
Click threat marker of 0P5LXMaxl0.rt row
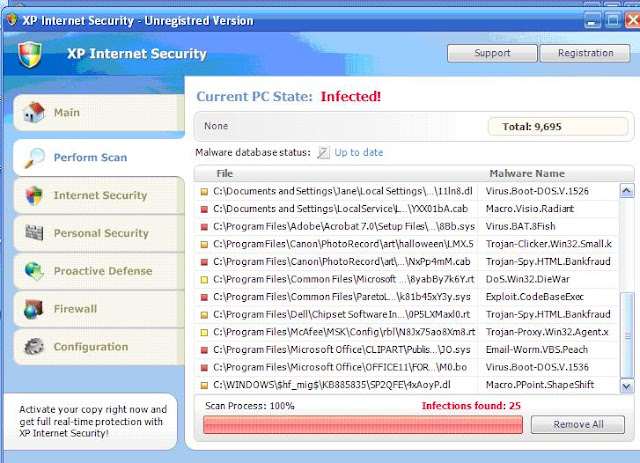pyautogui.click(x=204, y=315)
